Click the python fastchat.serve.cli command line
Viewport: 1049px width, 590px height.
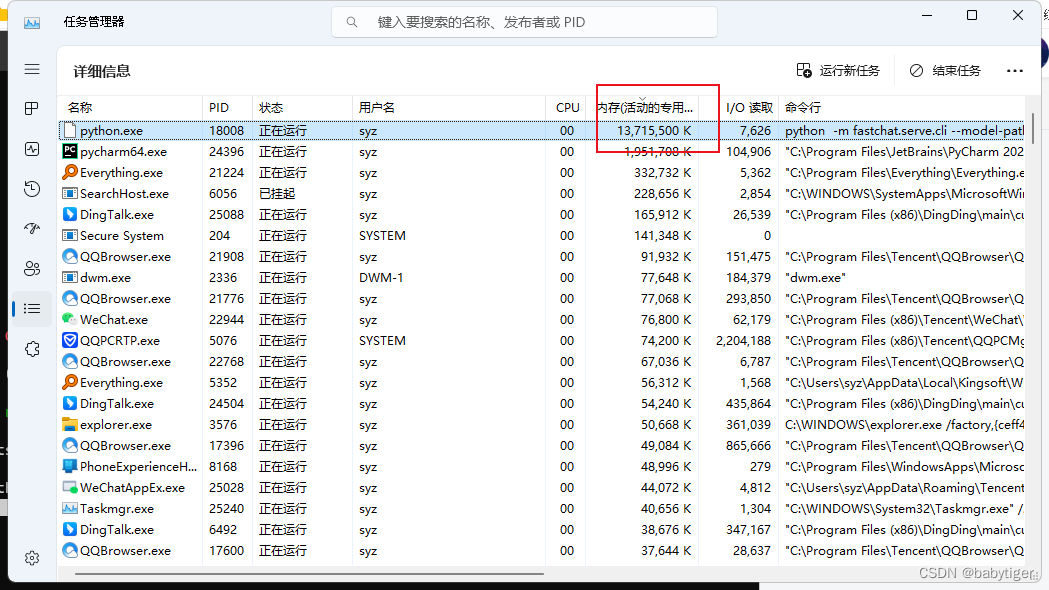(904, 131)
